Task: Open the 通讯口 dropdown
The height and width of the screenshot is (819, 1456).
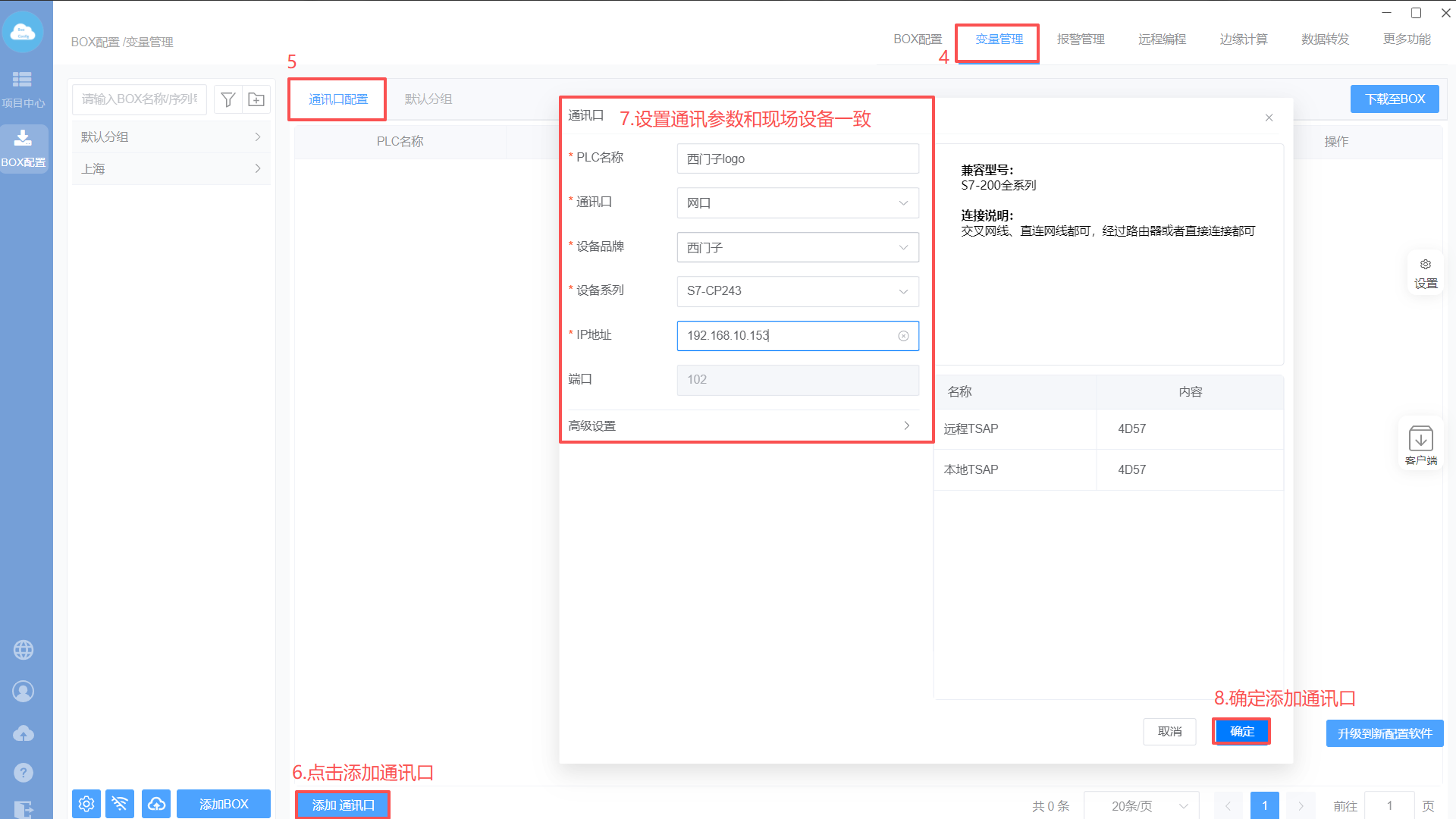Action: pyautogui.click(x=797, y=203)
